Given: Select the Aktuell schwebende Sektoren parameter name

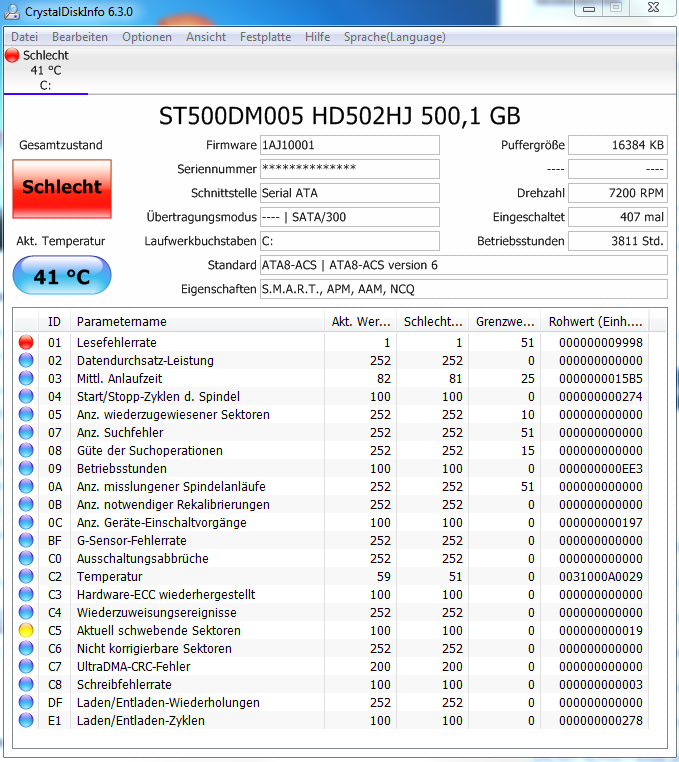Looking at the screenshot, I should pyautogui.click(x=158, y=630).
